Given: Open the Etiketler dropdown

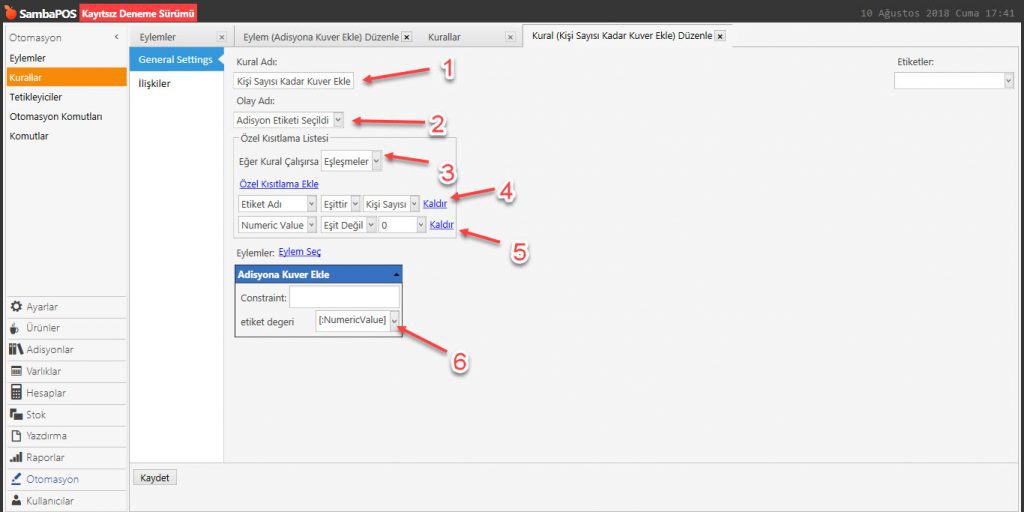Looking at the screenshot, I should click(1007, 81).
